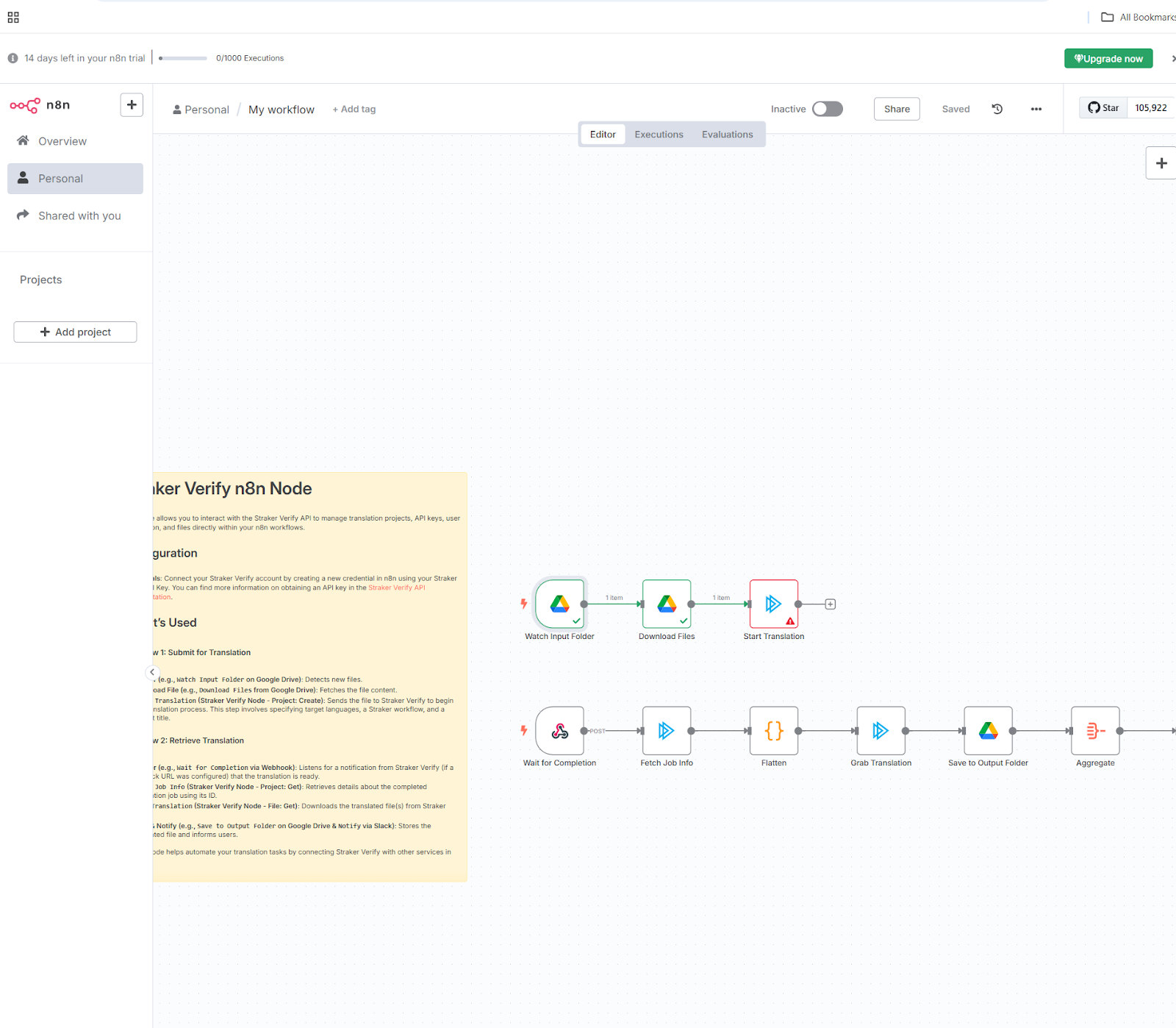Open Shared with you
The image size is (1176, 1028).
75,215
